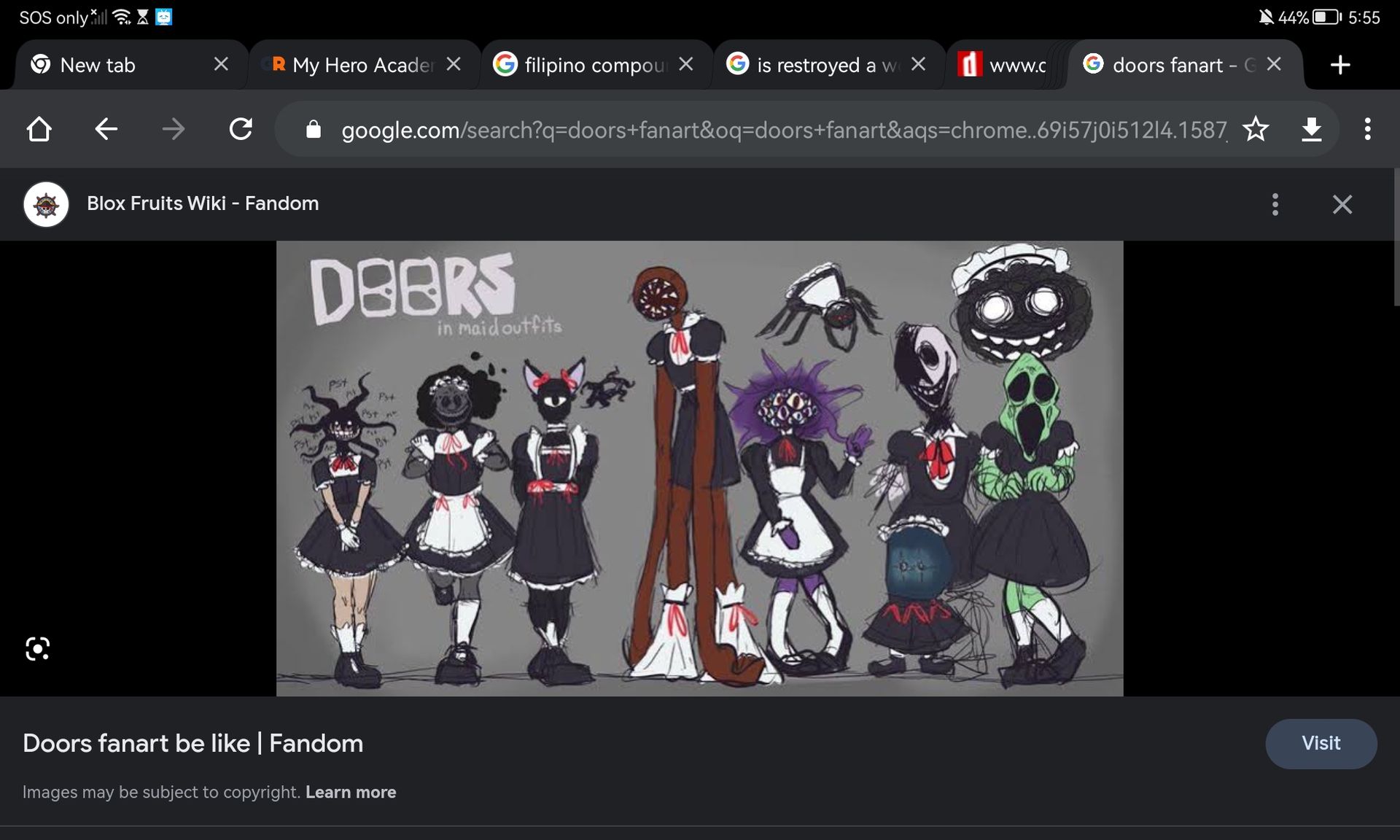Tap the padlock site info icon
The width and height of the screenshot is (1400, 840).
click(314, 130)
